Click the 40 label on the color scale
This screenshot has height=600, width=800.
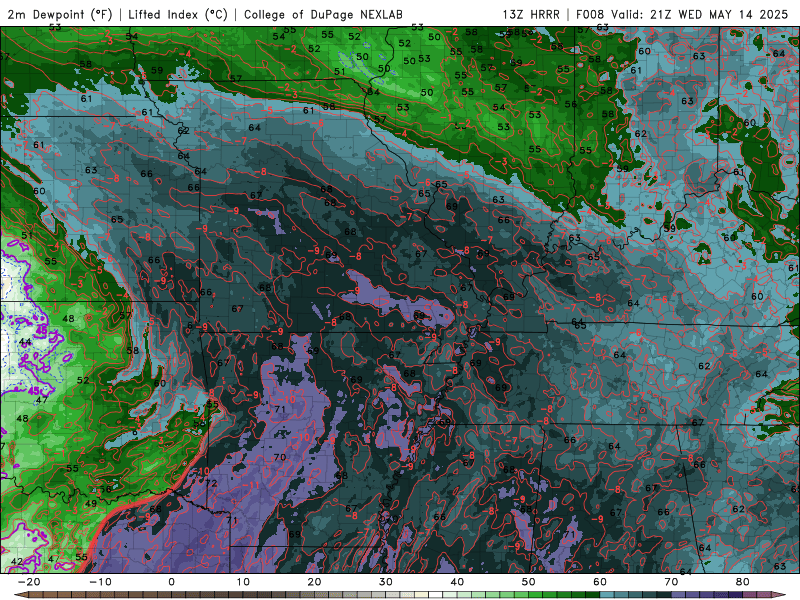coord(457,582)
